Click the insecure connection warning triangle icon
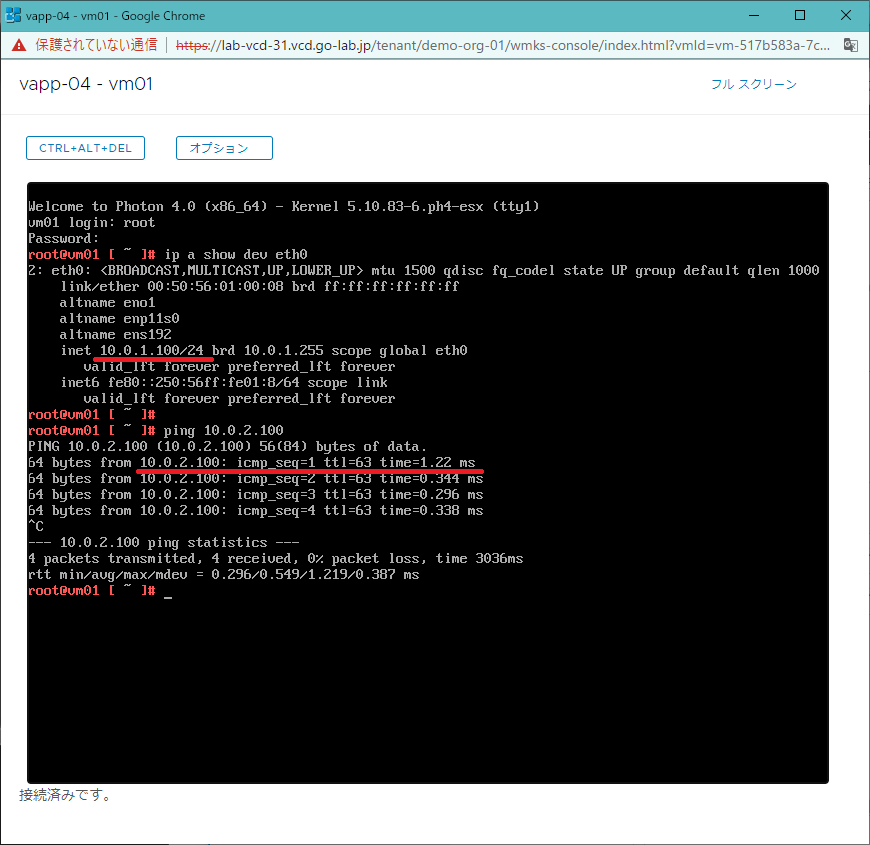The image size is (870, 845). (x=19, y=45)
